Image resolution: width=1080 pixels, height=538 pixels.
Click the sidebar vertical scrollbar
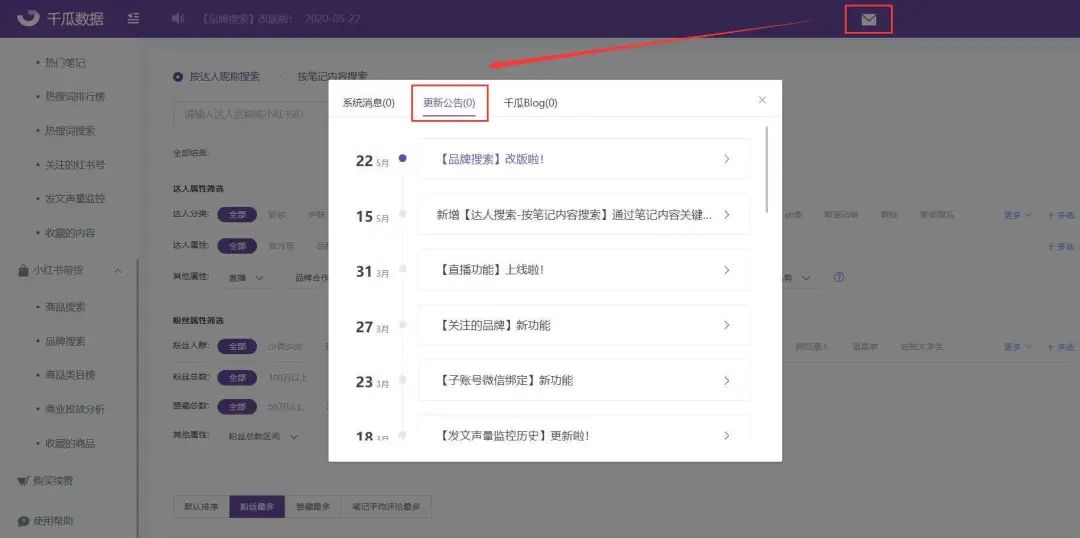click(138, 398)
